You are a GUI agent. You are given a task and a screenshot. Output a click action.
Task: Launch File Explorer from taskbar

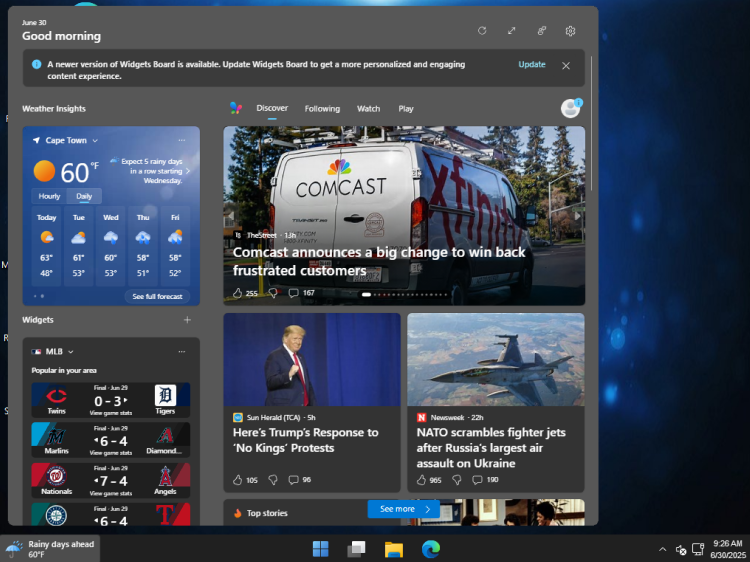(x=394, y=549)
